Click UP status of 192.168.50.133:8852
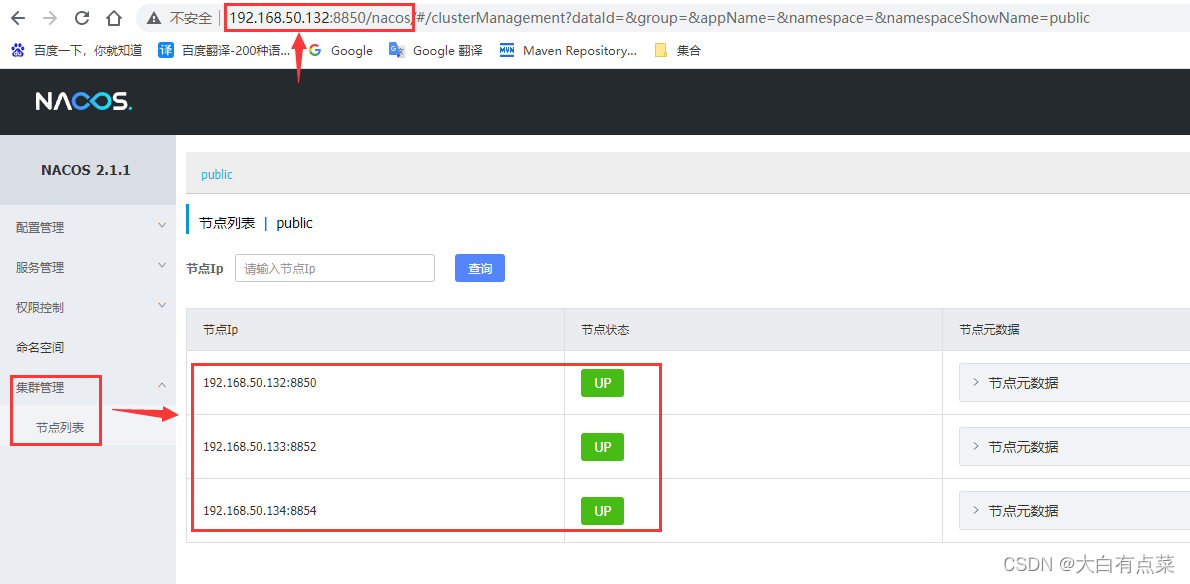This screenshot has height=584, width=1190. click(603, 447)
